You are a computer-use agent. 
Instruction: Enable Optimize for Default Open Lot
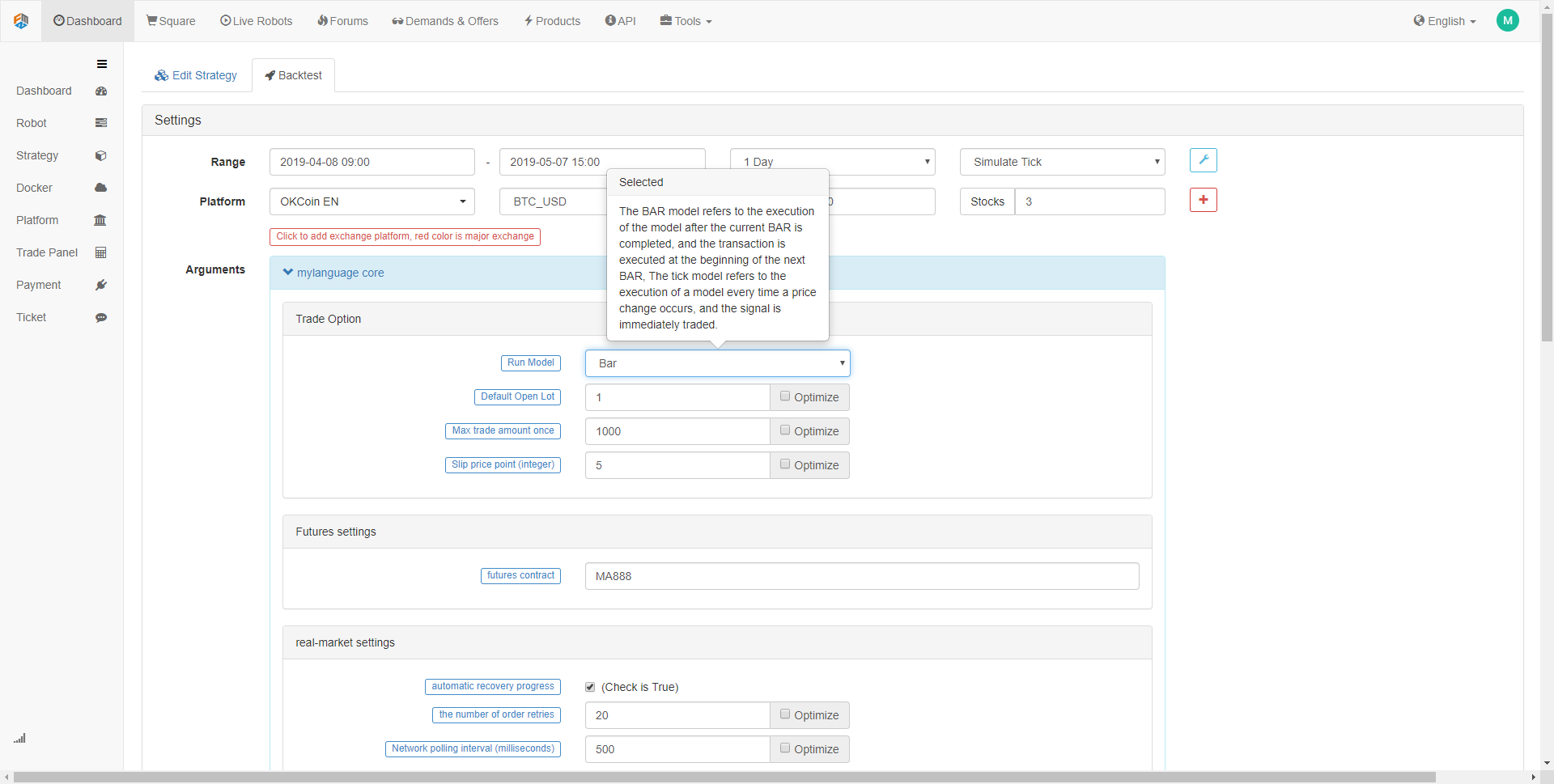pos(785,396)
